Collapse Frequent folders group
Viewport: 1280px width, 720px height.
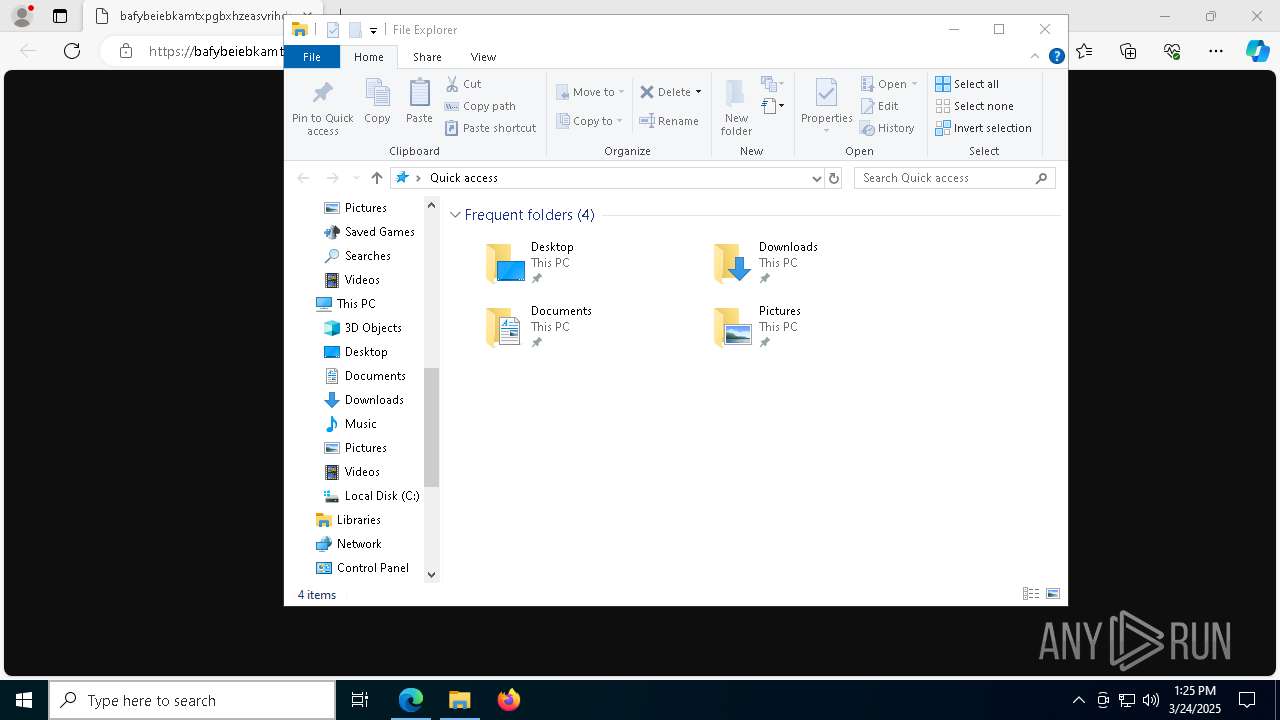click(455, 215)
